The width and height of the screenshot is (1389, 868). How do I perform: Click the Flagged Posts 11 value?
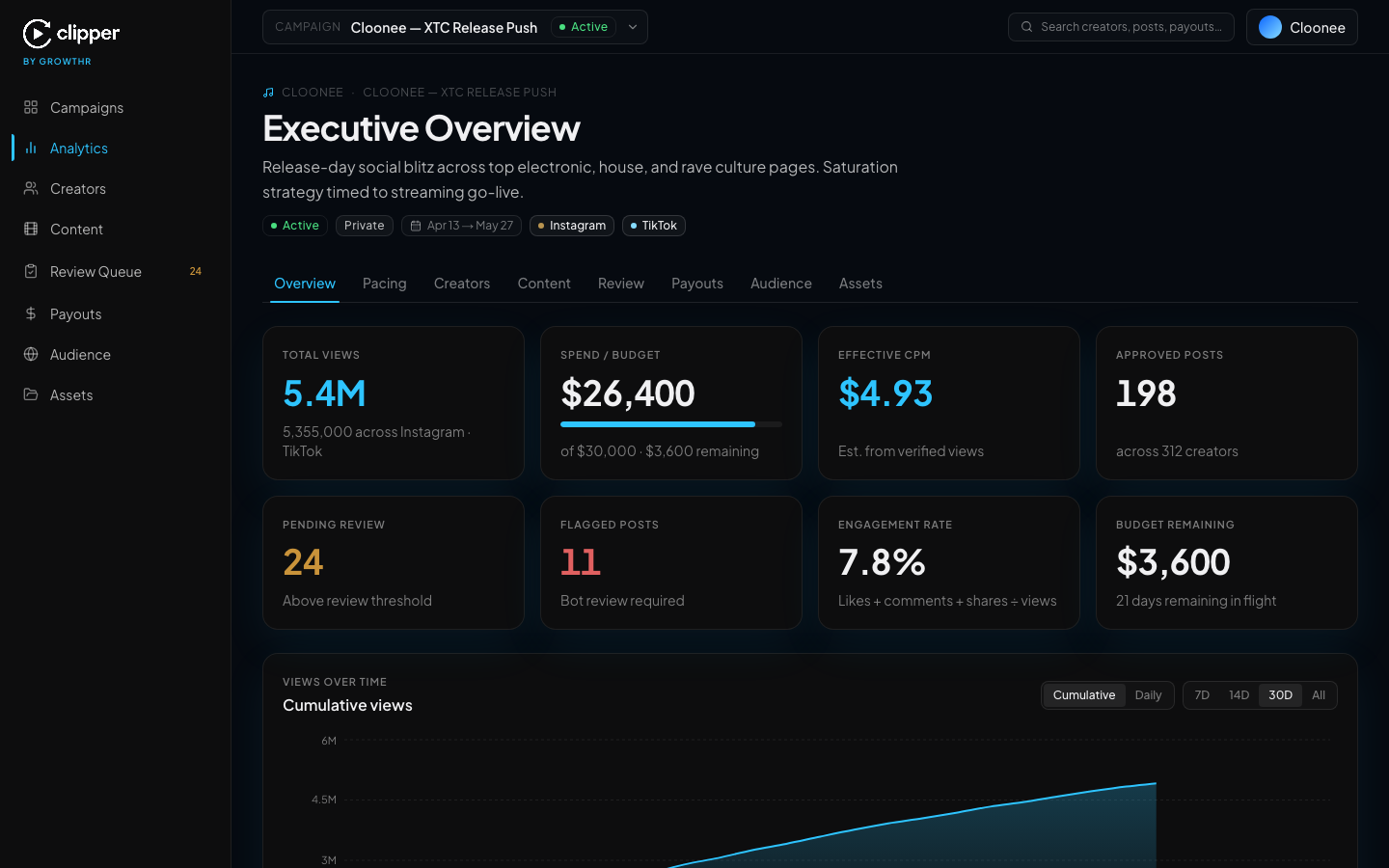(x=581, y=562)
